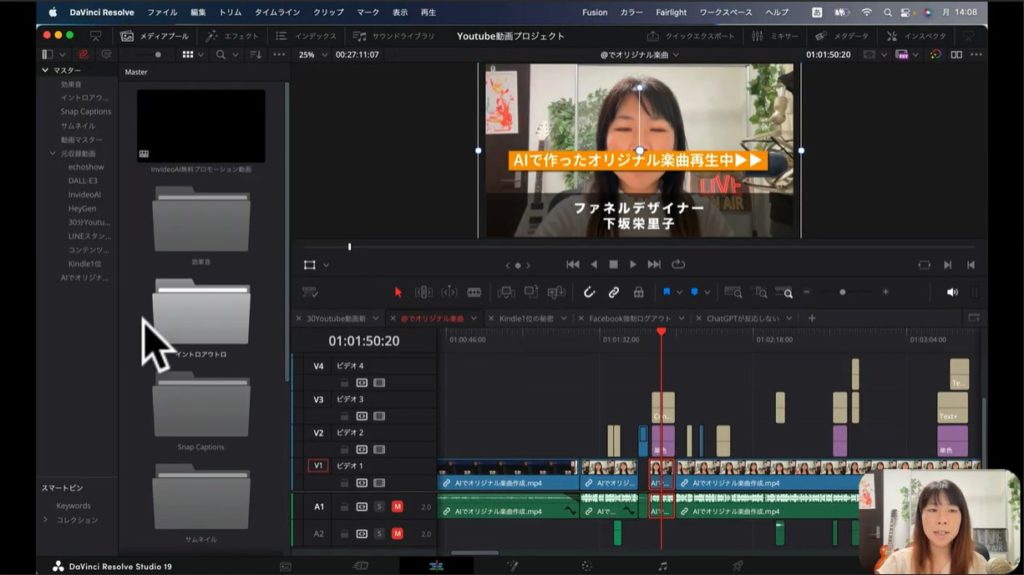1024x575 pixels.
Task: Select the arrow Selection Mode tool
Action: [398, 292]
